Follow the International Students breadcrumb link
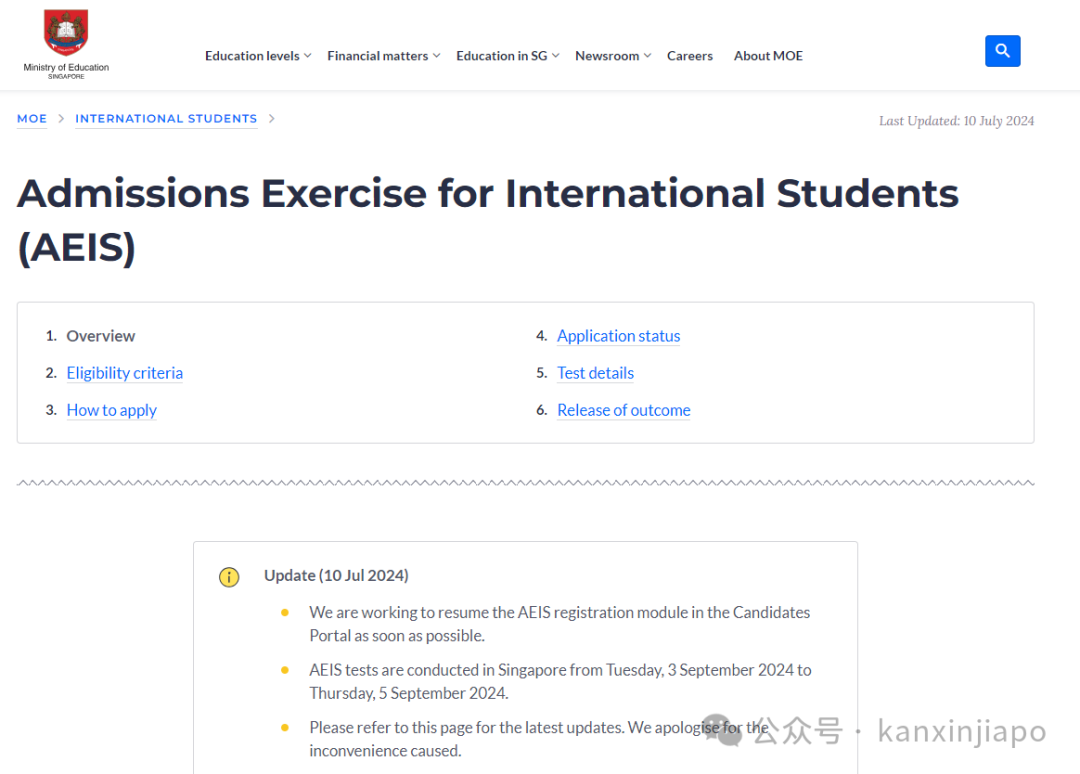The width and height of the screenshot is (1080, 774). pos(166,118)
